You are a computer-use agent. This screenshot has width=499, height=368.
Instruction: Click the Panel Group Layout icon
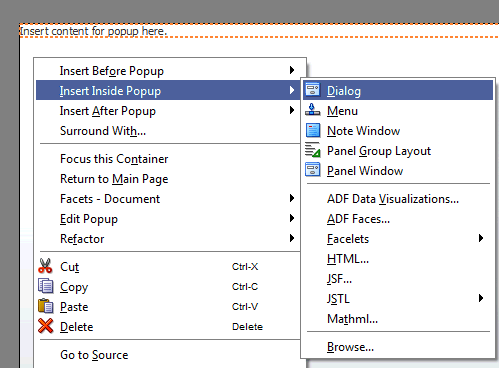pyautogui.click(x=313, y=150)
